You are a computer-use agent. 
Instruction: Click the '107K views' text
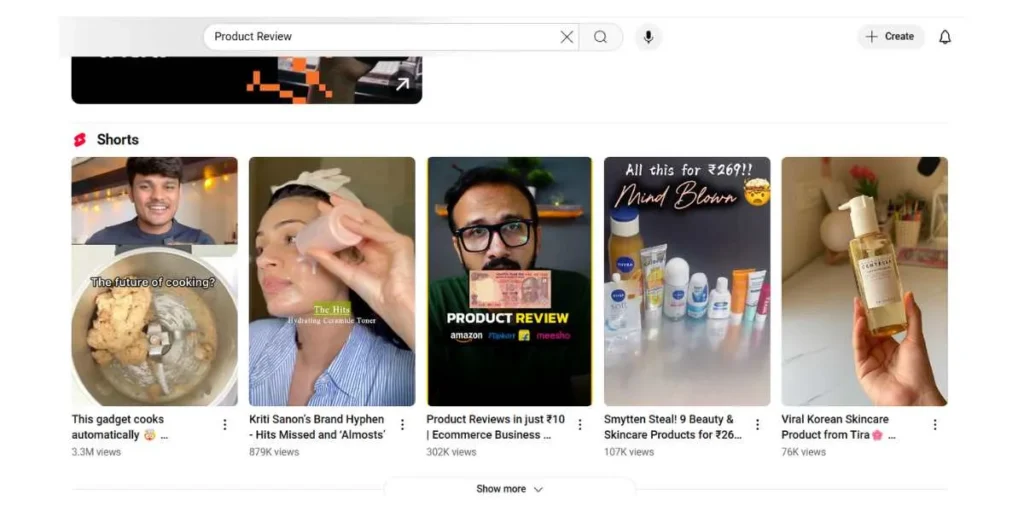(x=629, y=452)
